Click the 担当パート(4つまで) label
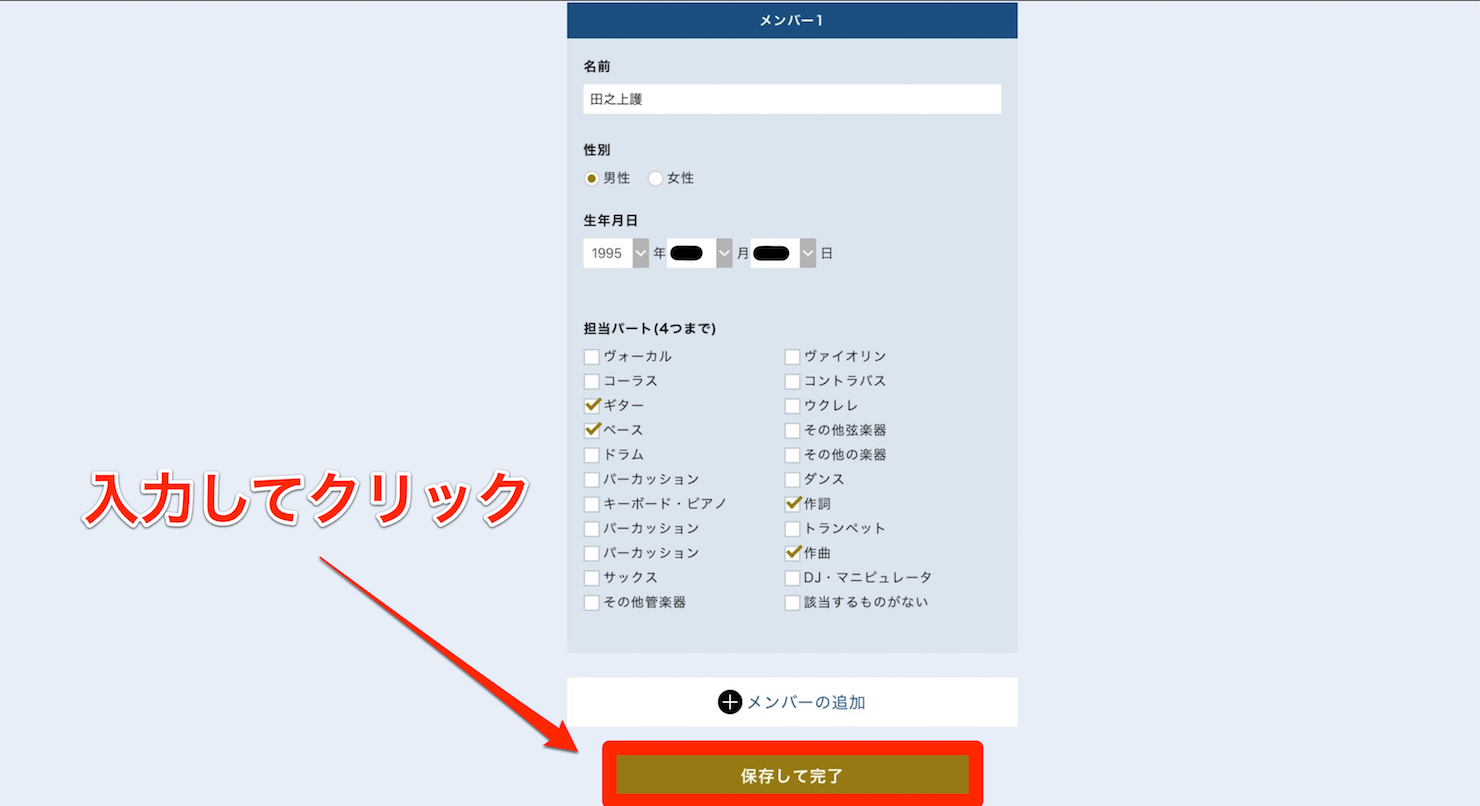The width and height of the screenshot is (1480, 806). 649,328
